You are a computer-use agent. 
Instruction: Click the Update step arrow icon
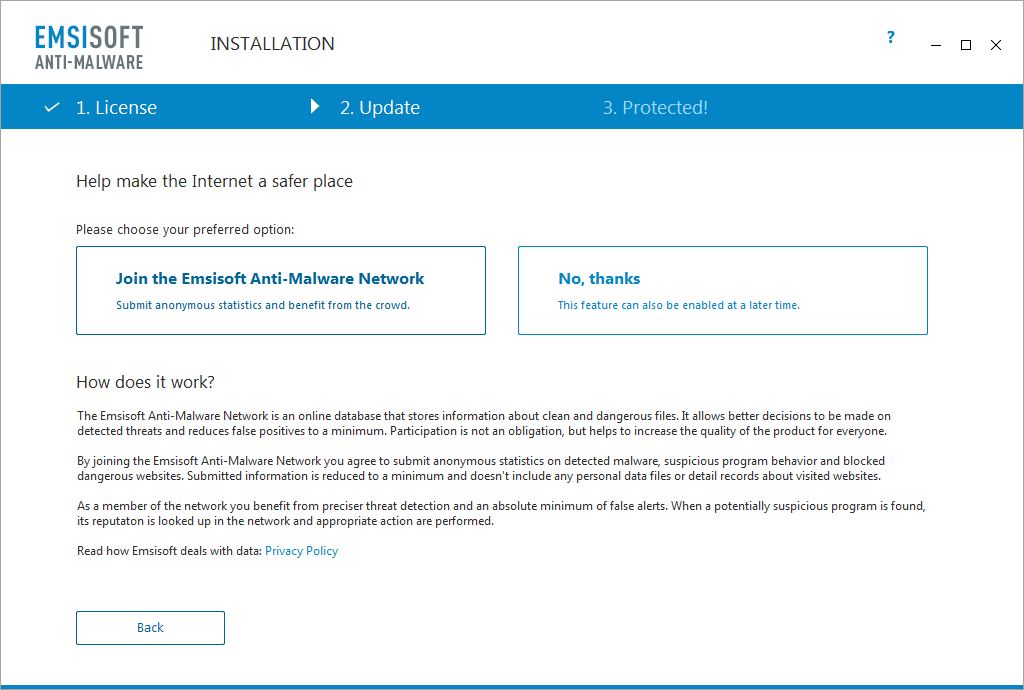point(315,106)
